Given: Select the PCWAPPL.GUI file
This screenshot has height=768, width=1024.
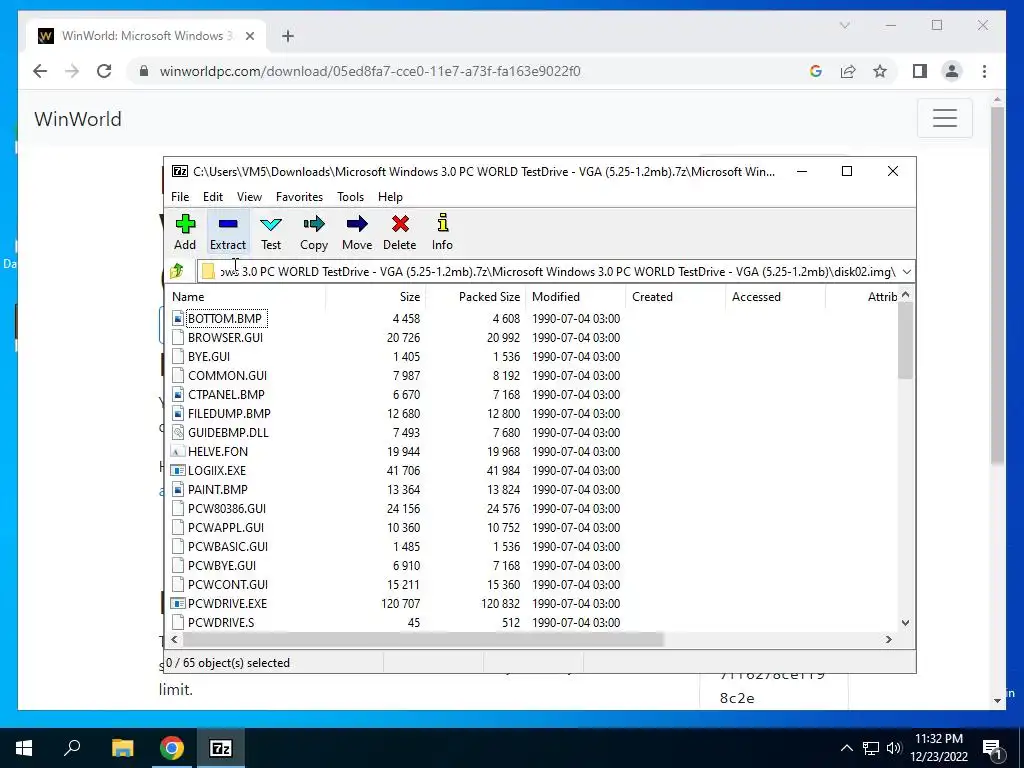Looking at the screenshot, I should (x=226, y=527).
